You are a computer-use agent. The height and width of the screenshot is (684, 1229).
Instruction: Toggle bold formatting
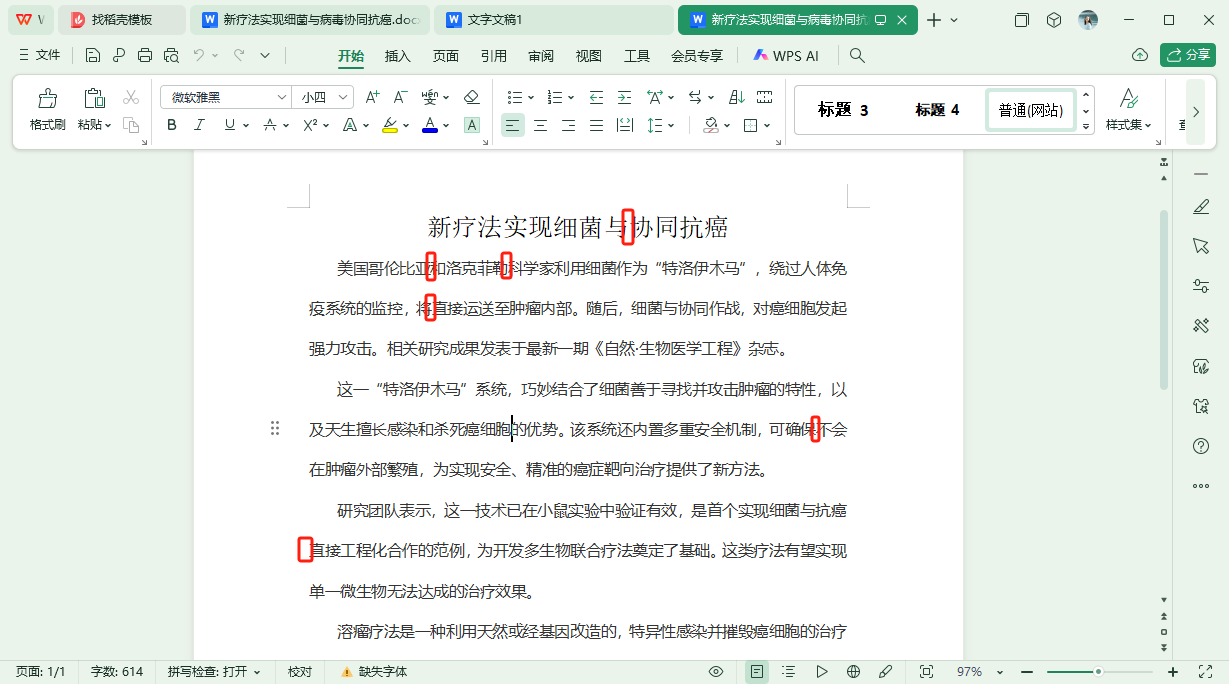click(171, 125)
